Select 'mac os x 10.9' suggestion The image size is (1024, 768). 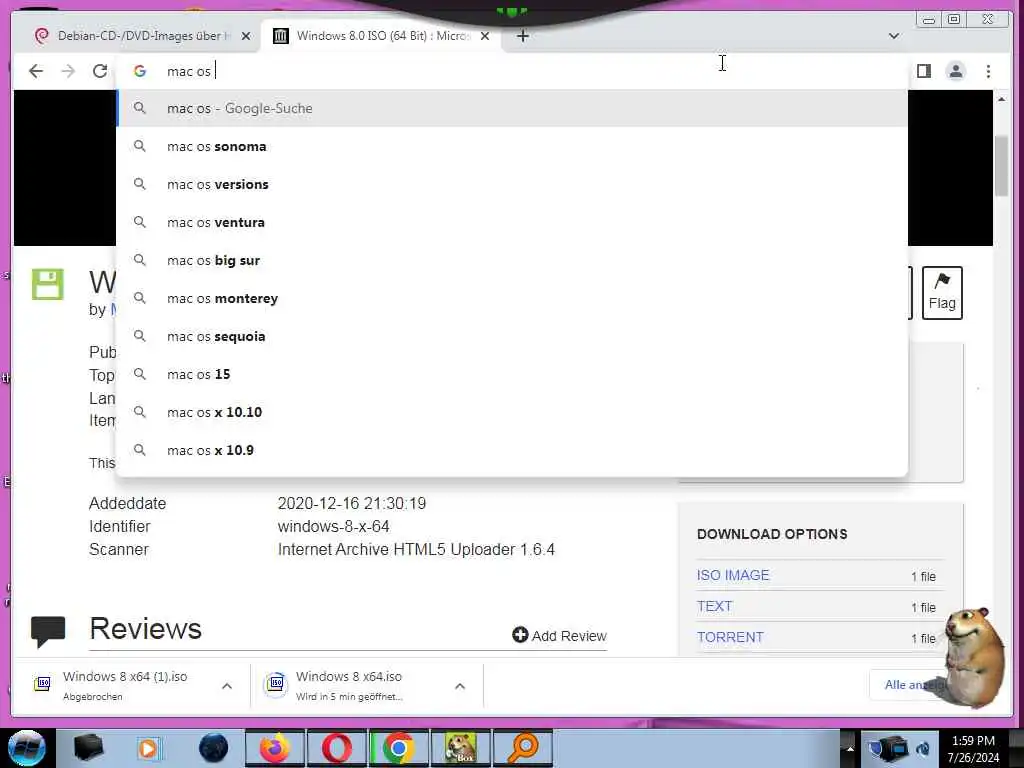pos(512,450)
